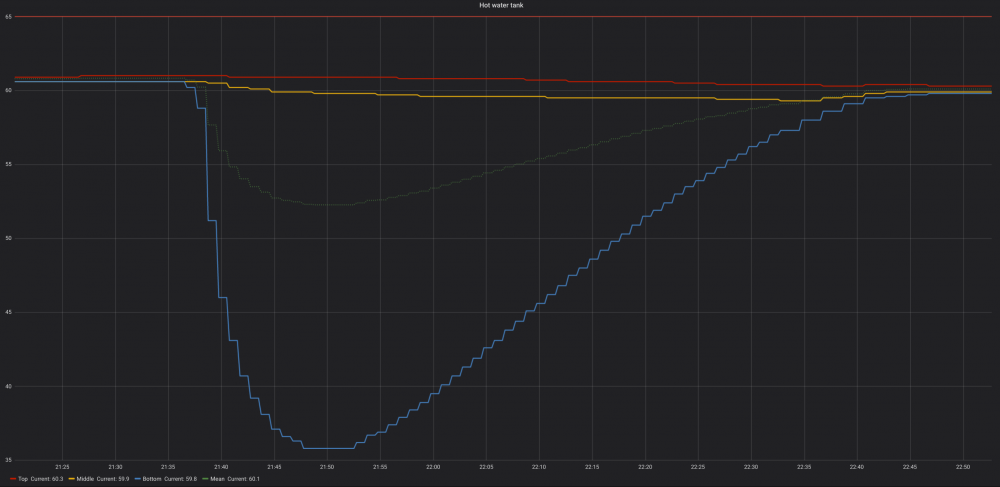The width and height of the screenshot is (1000, 487).
Task: Click the blue Bottom series color swatch
Action: 135,480
